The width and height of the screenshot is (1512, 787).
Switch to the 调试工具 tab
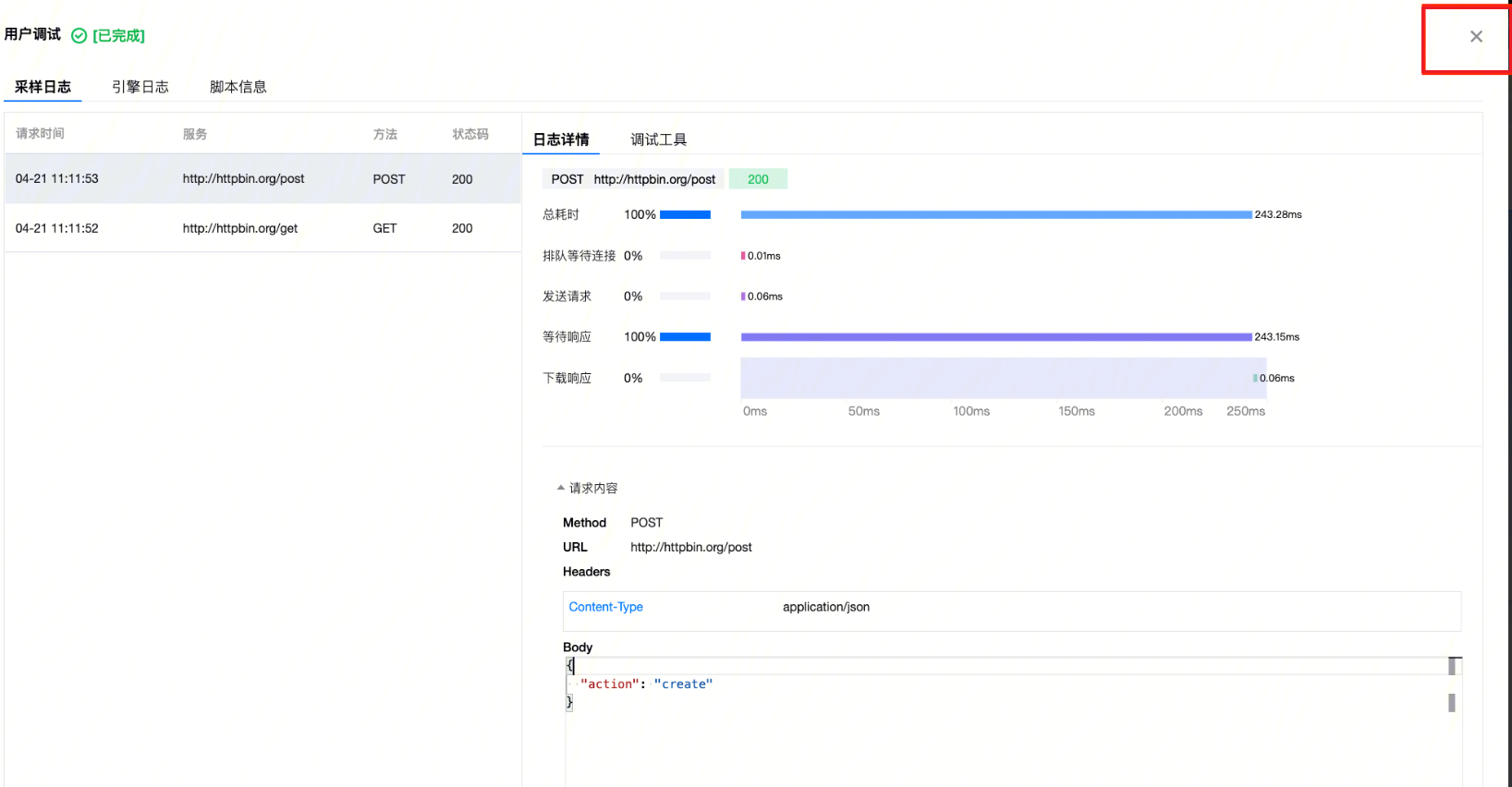pyautogui.click(x=658, y=139)
